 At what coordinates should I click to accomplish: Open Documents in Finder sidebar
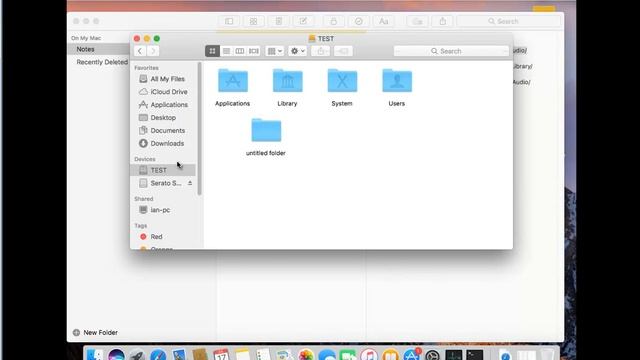pos(163,131)
